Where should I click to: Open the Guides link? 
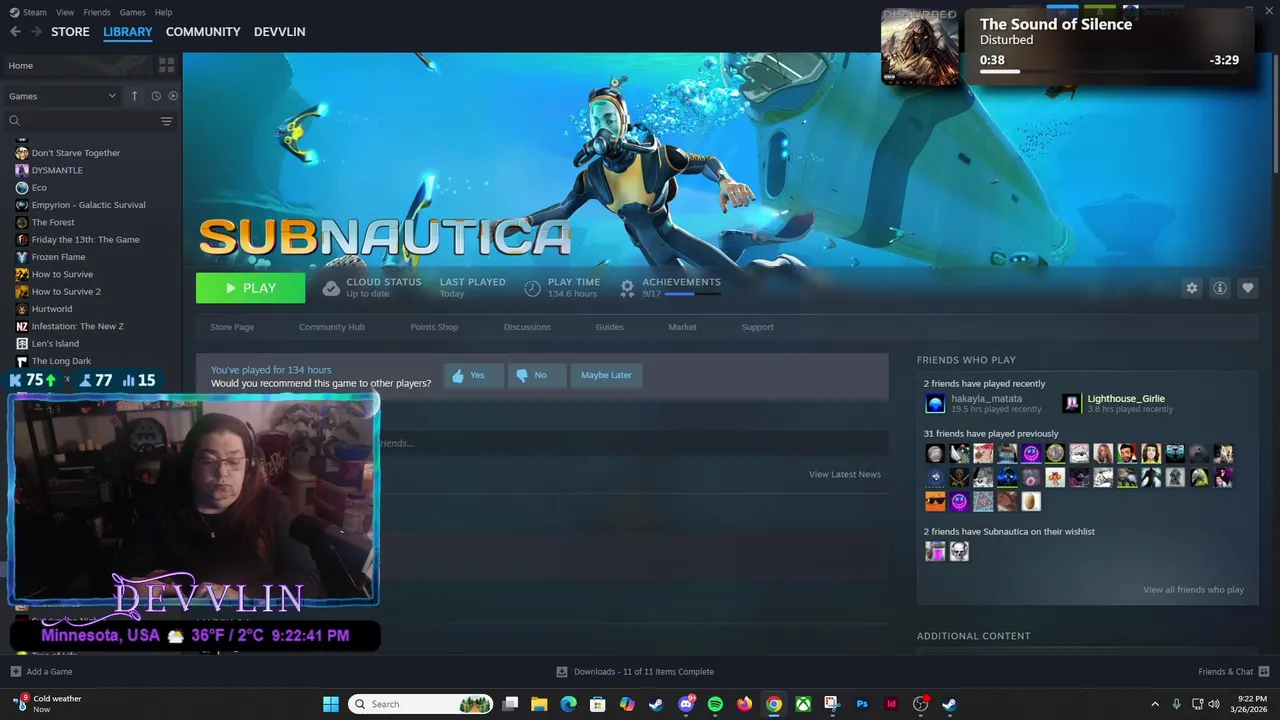pos(609,327)
